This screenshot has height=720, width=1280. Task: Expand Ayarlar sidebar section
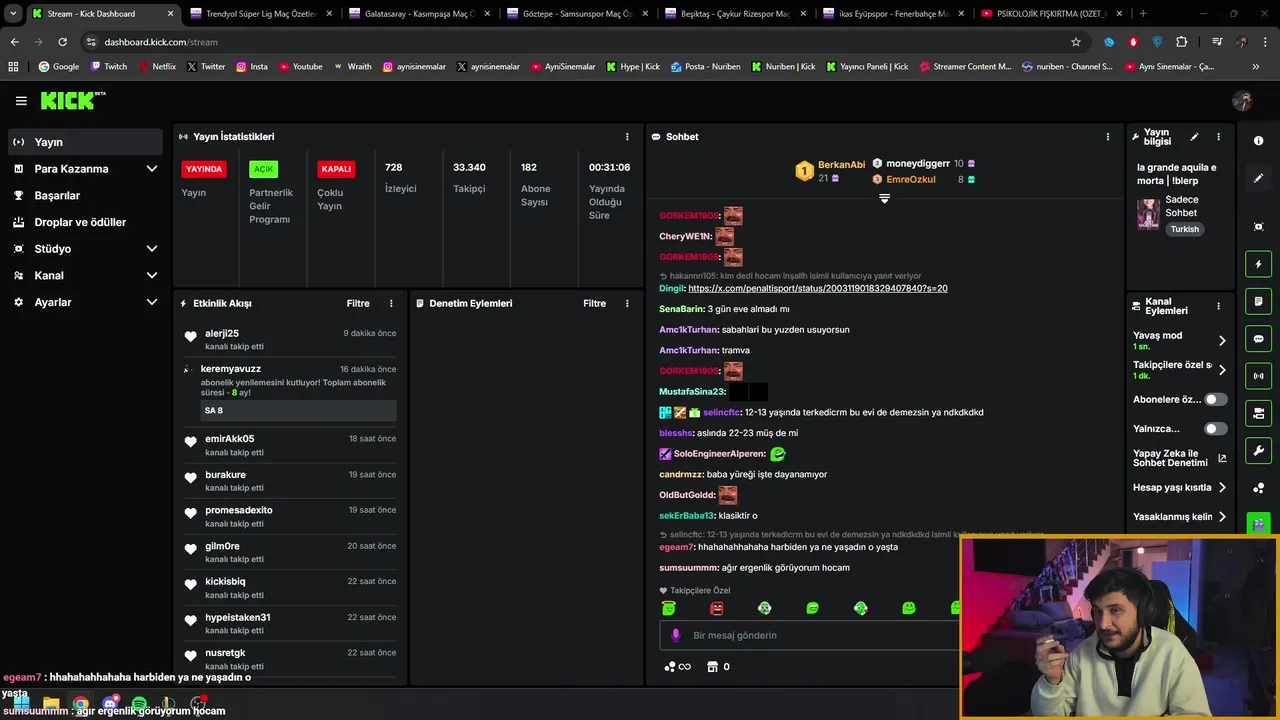[x=85, y=302]
